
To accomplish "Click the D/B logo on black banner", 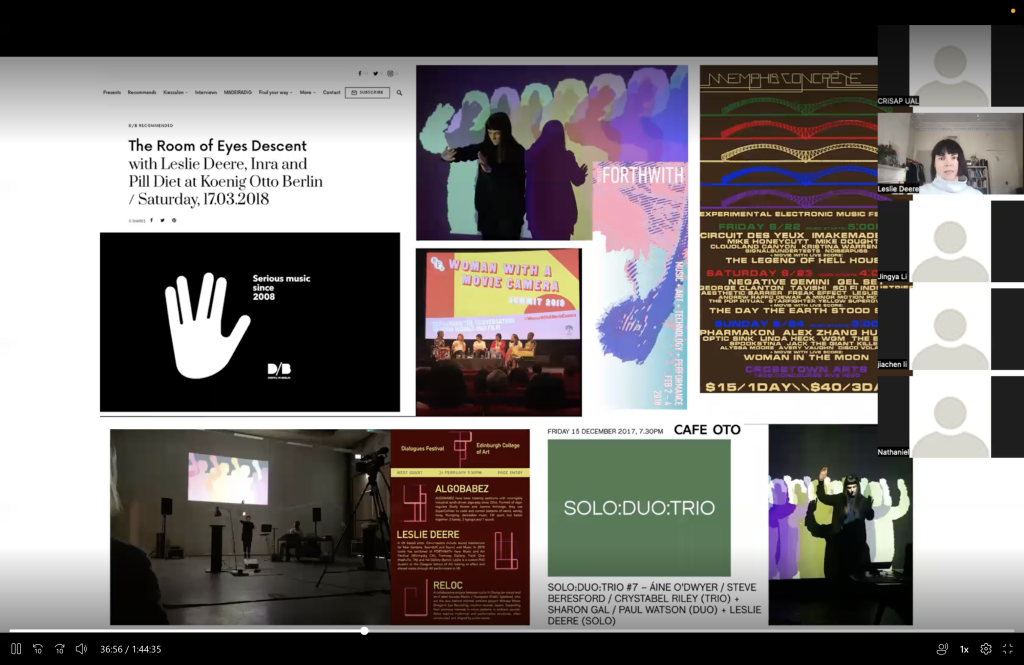I will [279, 370].
